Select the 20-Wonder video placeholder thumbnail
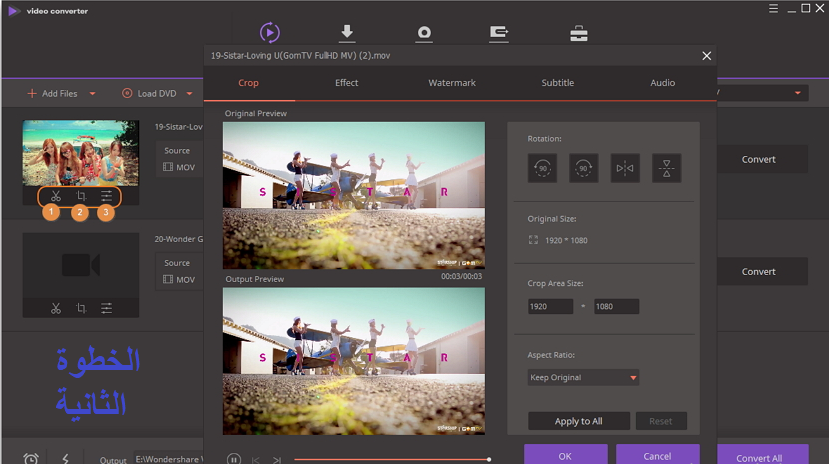Screen dimensions: 829x464 [80, 265]
